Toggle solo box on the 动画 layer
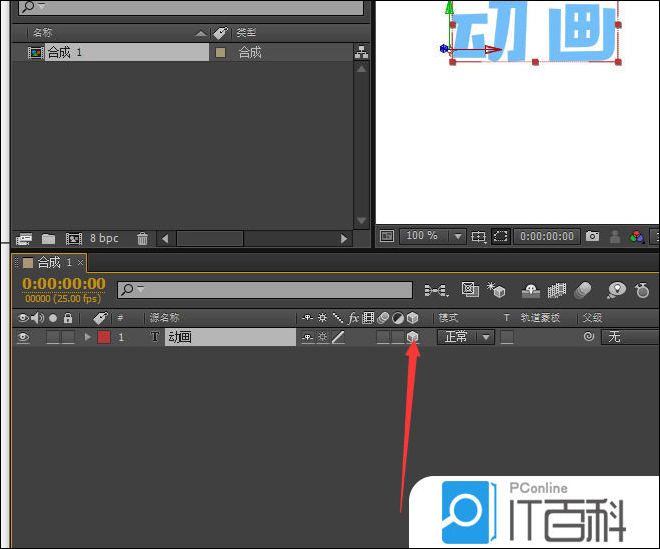 [x=53, y=337]
